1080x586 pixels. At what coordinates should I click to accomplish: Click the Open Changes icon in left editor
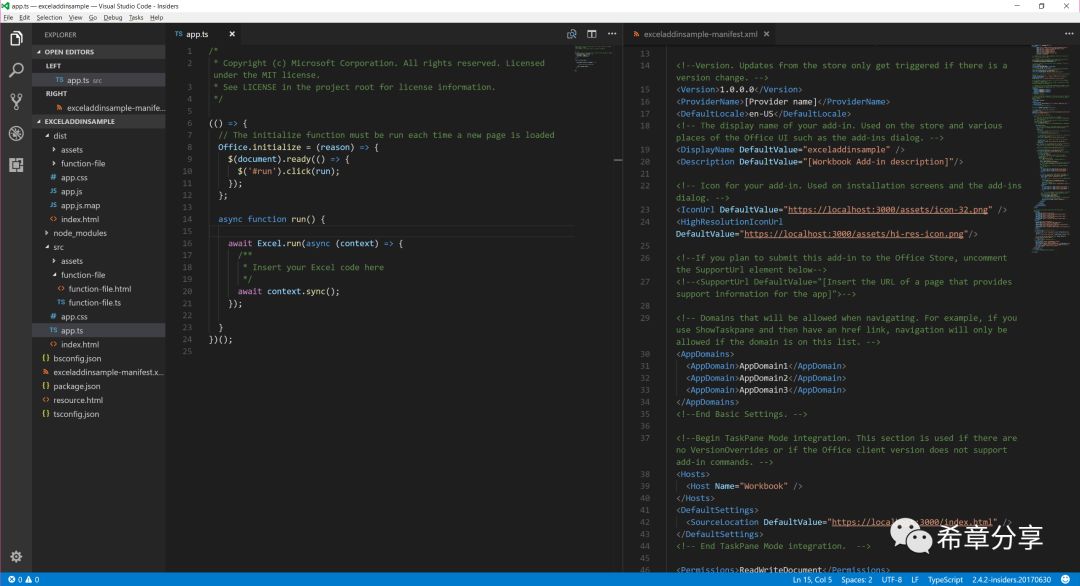click(572, 34)
